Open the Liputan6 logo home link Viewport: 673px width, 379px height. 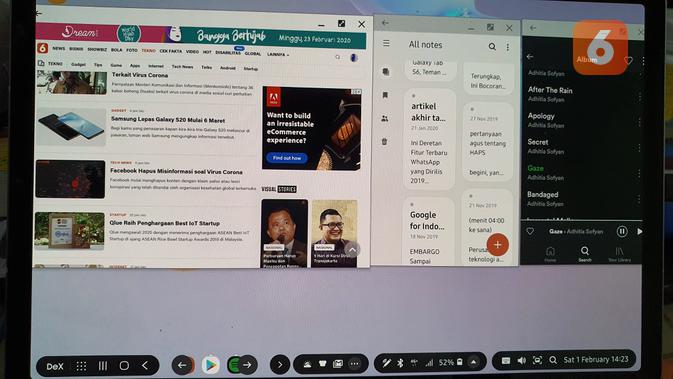point(42,48)
